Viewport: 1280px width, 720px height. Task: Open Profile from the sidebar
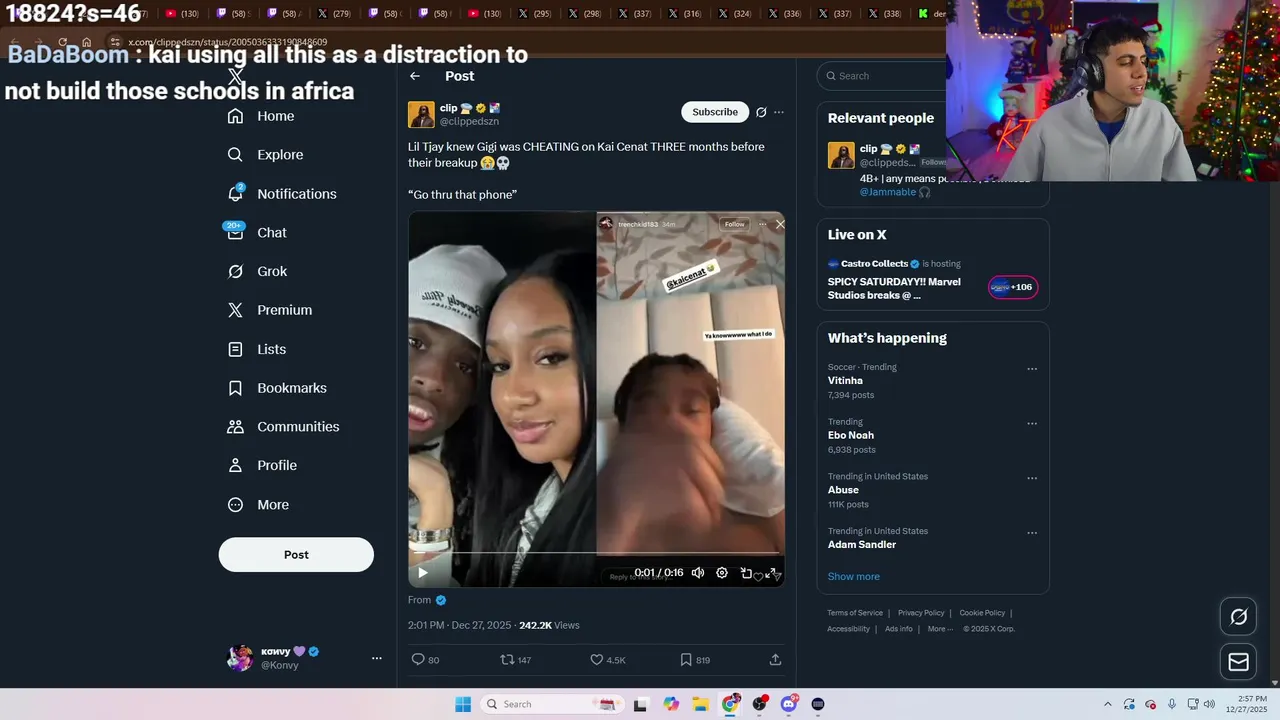pyautogui.click(x=262, y=466)
